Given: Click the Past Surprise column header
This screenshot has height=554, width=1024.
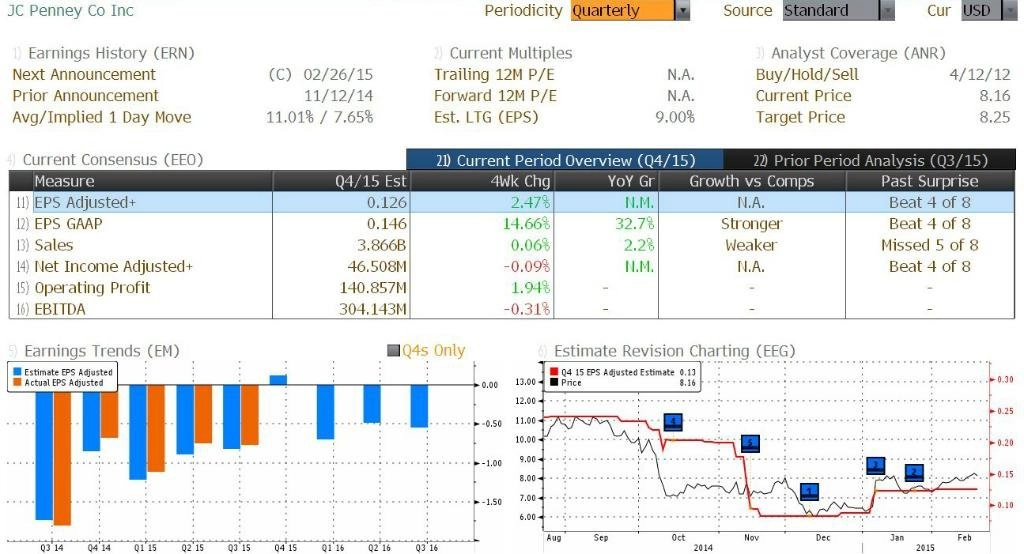Looking at the screenshot, I should [x=929, y=181].
